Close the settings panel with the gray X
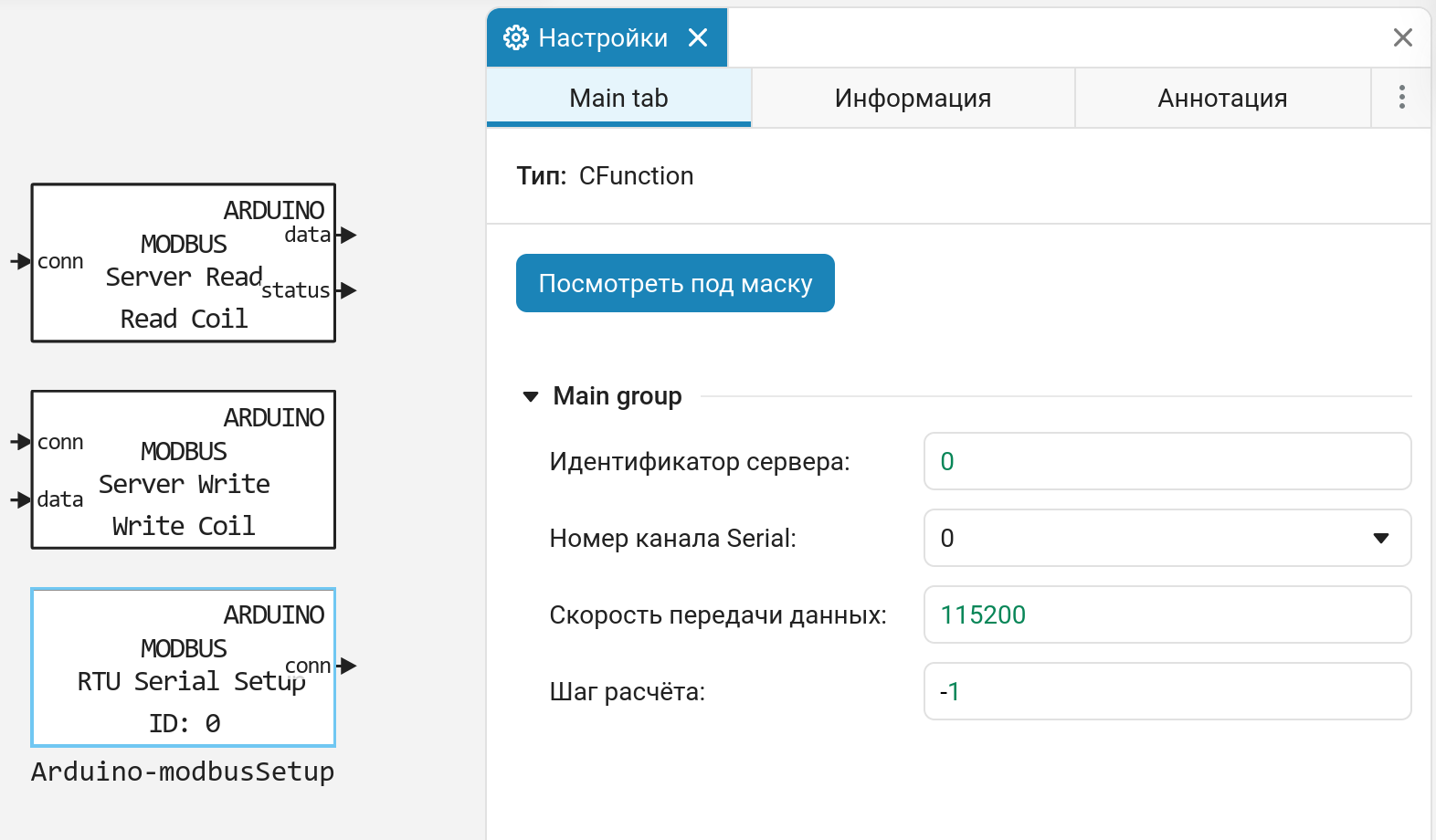This screenshot has height=840, width=1436. (x=1403, y=37)
